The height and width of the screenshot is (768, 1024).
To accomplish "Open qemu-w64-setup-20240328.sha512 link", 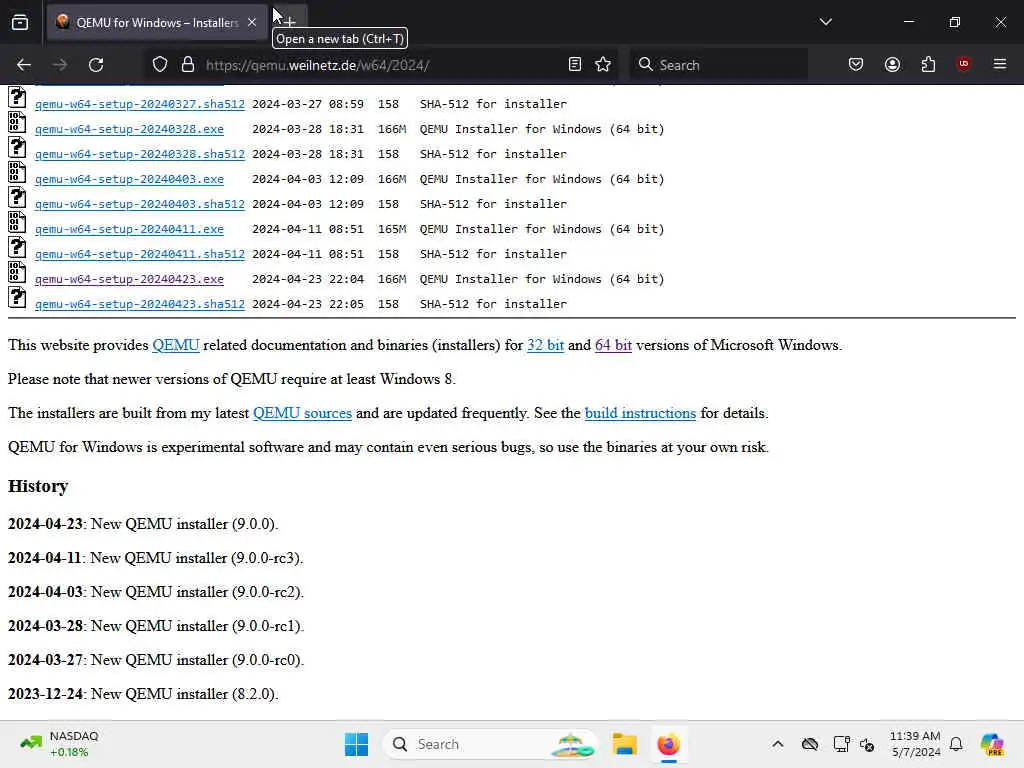I will (140, 154).
